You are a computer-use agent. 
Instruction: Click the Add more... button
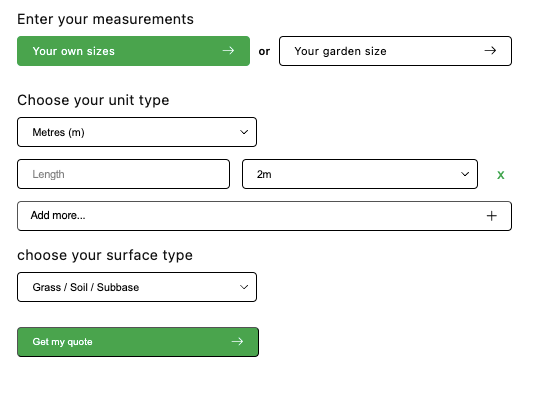pos(264,216)
